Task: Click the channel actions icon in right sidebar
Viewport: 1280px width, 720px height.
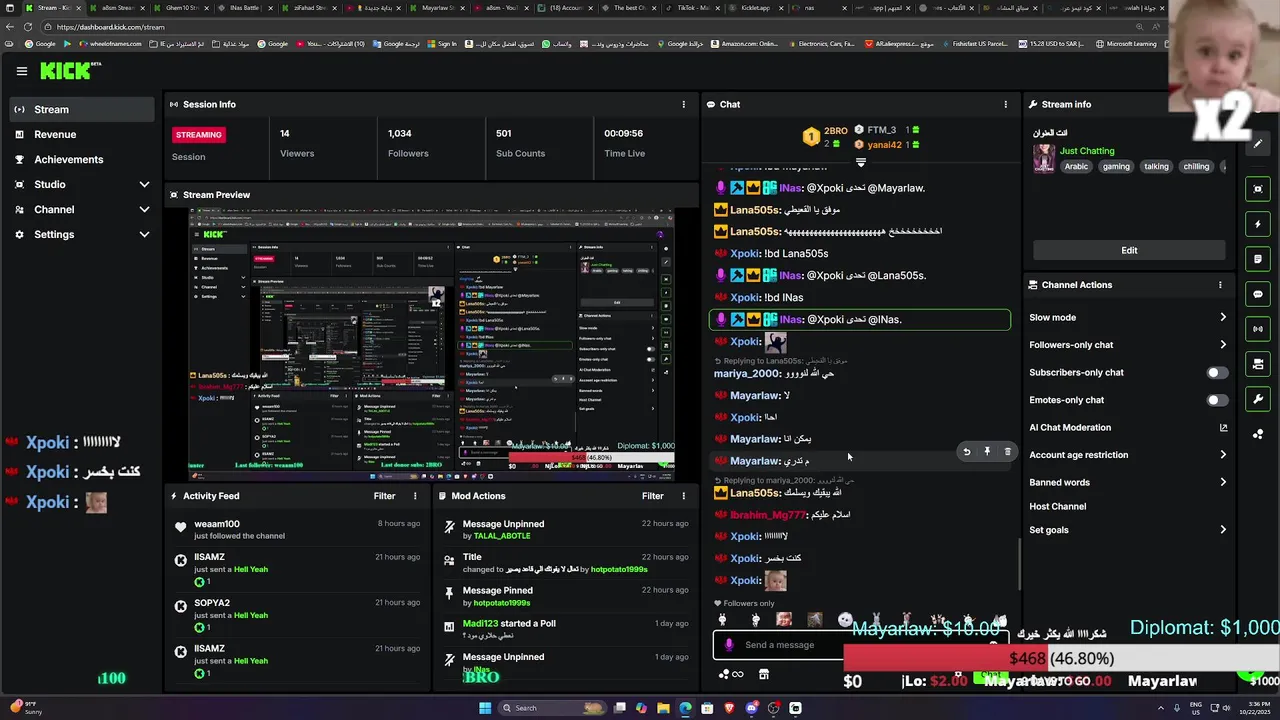Action: coord(1258,364)
